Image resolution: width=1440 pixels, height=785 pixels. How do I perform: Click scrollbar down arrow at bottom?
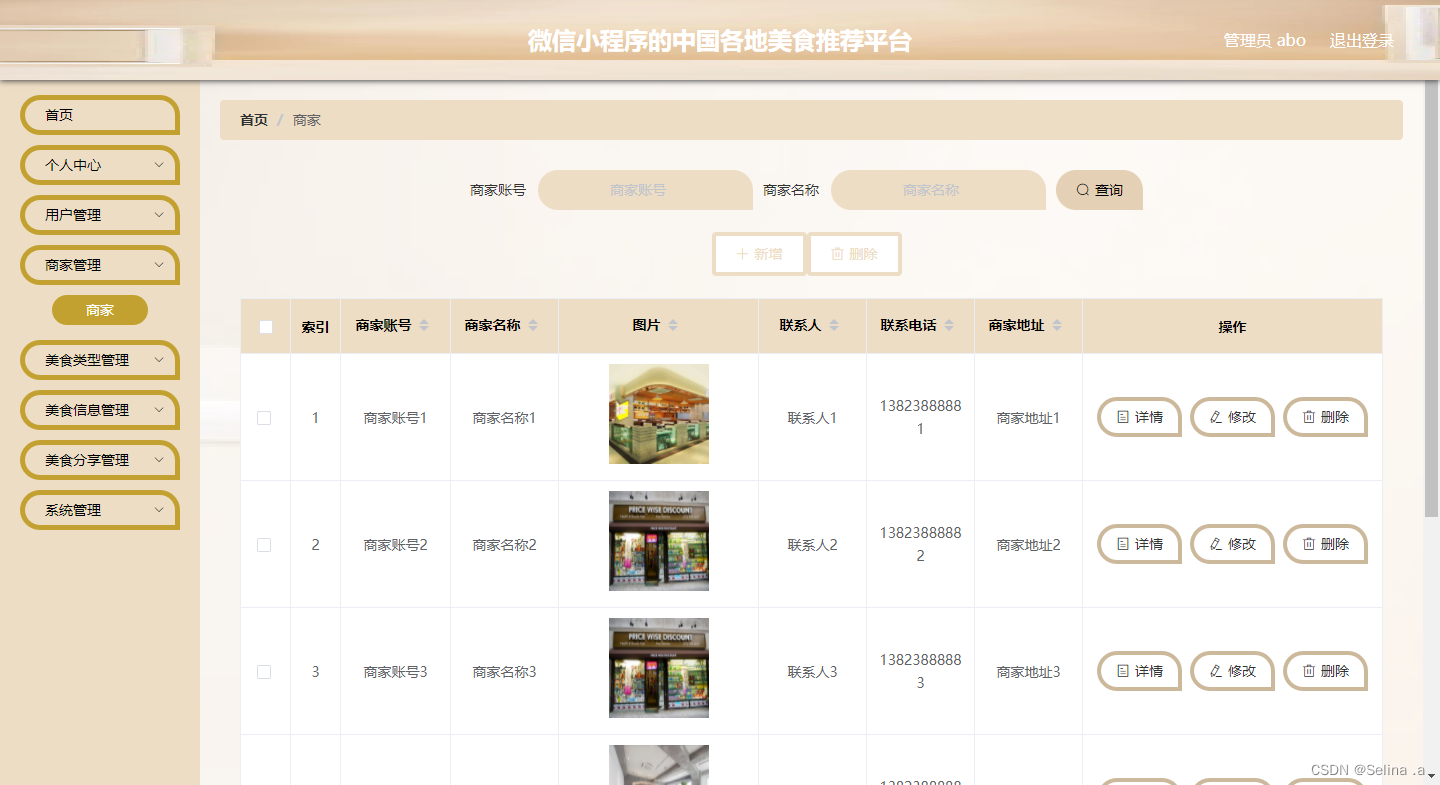(1432, 776)
